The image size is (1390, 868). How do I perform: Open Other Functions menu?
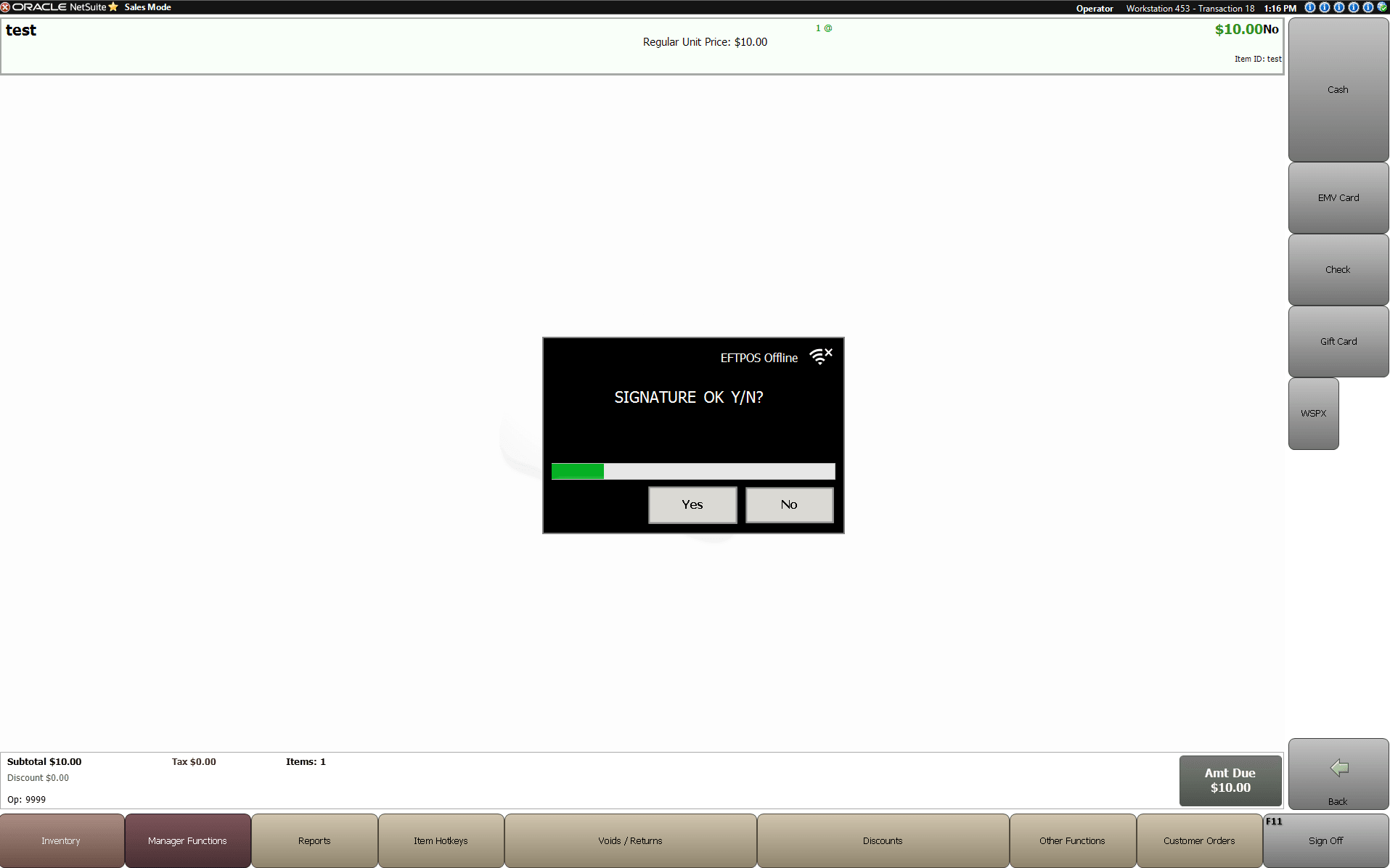pyautogui.click(x=1072, y=840)
